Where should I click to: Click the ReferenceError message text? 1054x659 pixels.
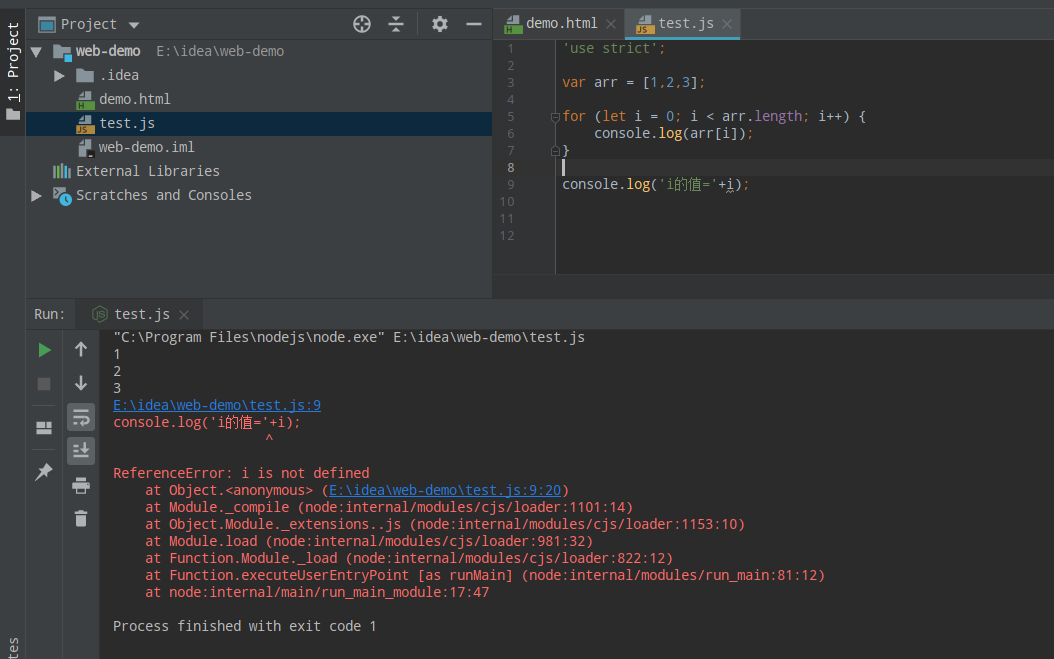coord(241,473)
